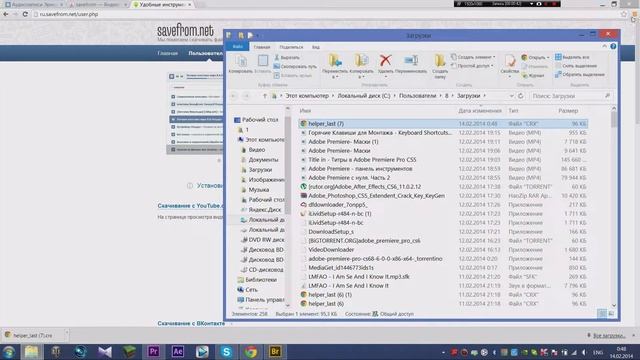
Task: Open the Простой доступ dropdown in ribbon
Action: pyautogui.click(x=473, y=66)
